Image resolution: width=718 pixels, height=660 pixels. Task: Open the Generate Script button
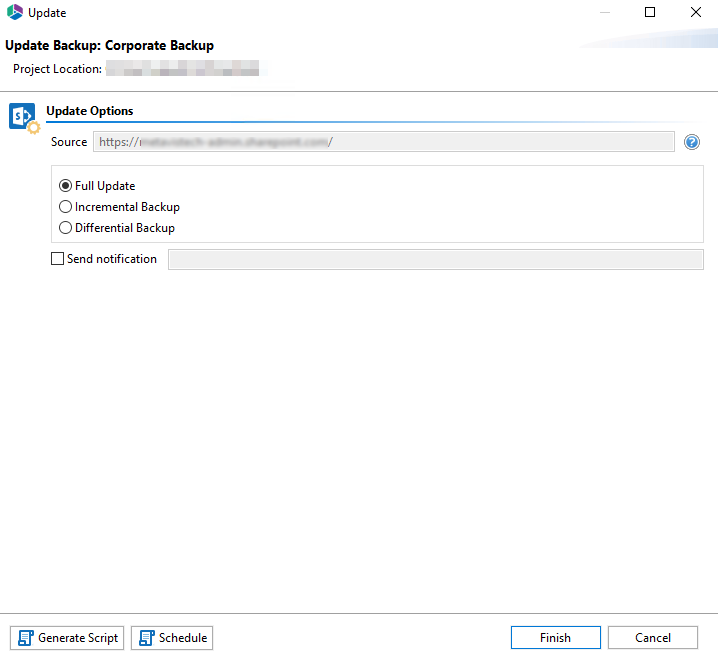(x=67, y=638)
